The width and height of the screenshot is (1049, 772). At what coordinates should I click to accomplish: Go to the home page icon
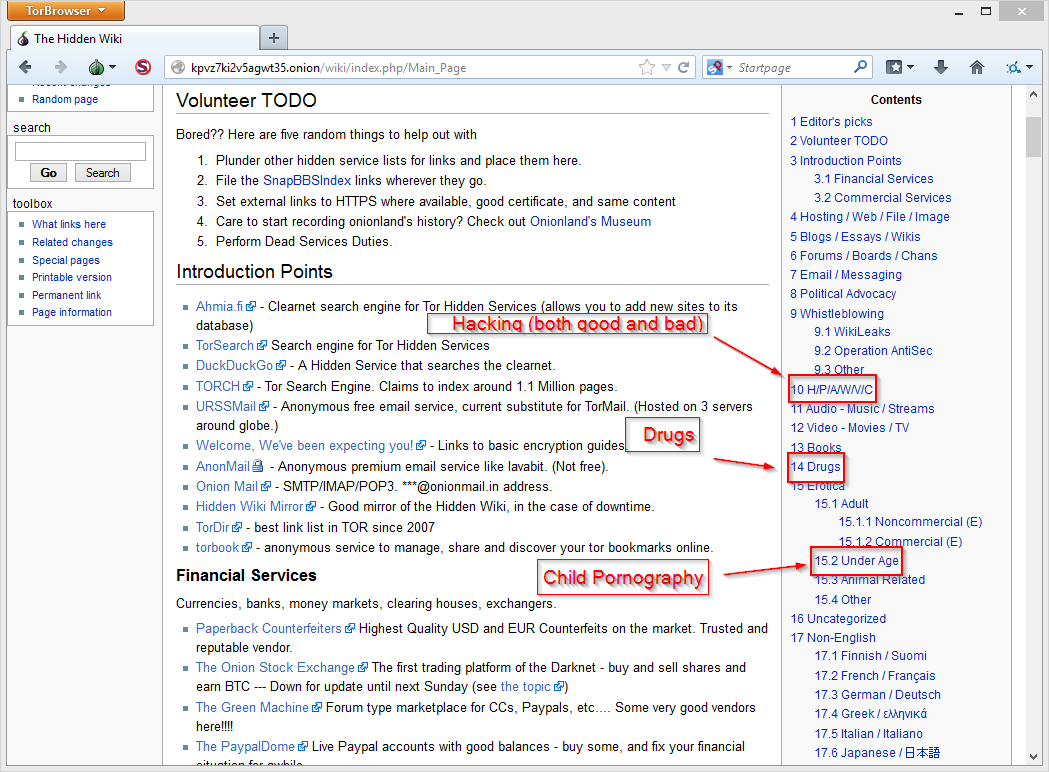coord(977,67)
